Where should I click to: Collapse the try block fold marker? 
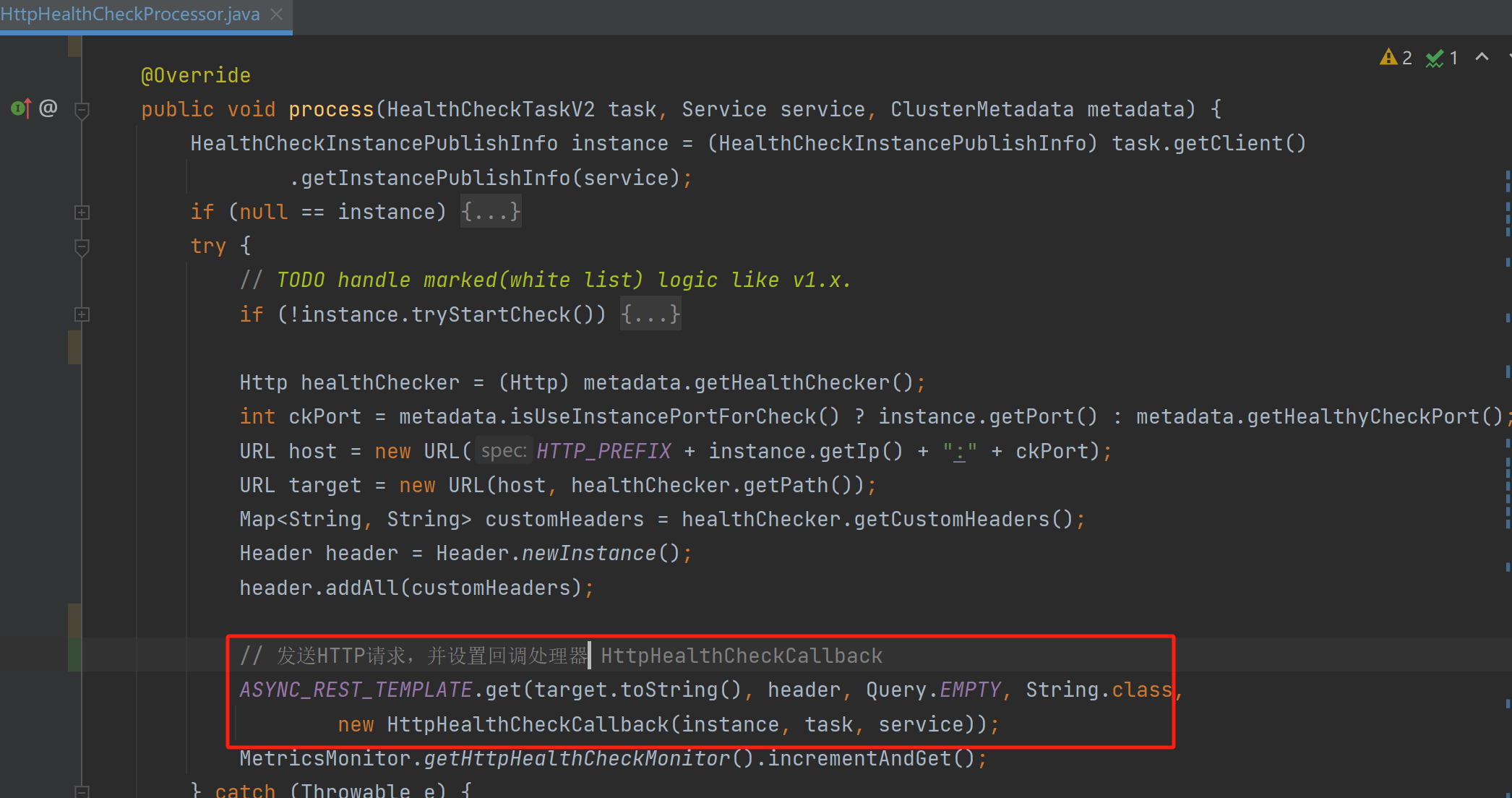(82, 246)
